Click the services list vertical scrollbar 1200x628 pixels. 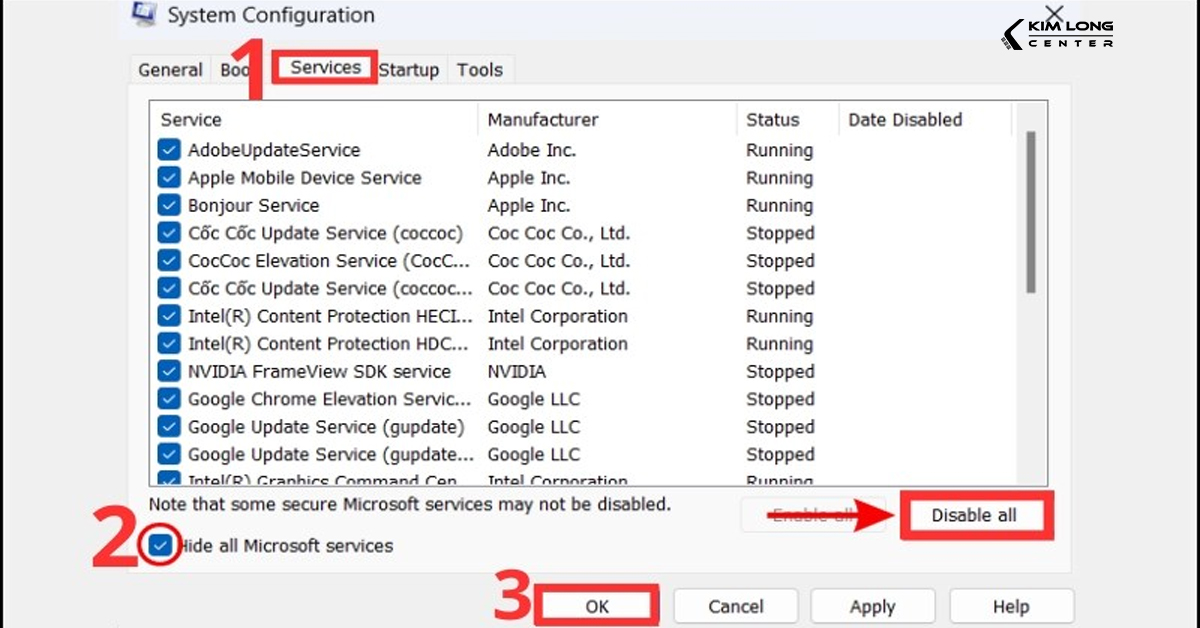coord(1030,212)
